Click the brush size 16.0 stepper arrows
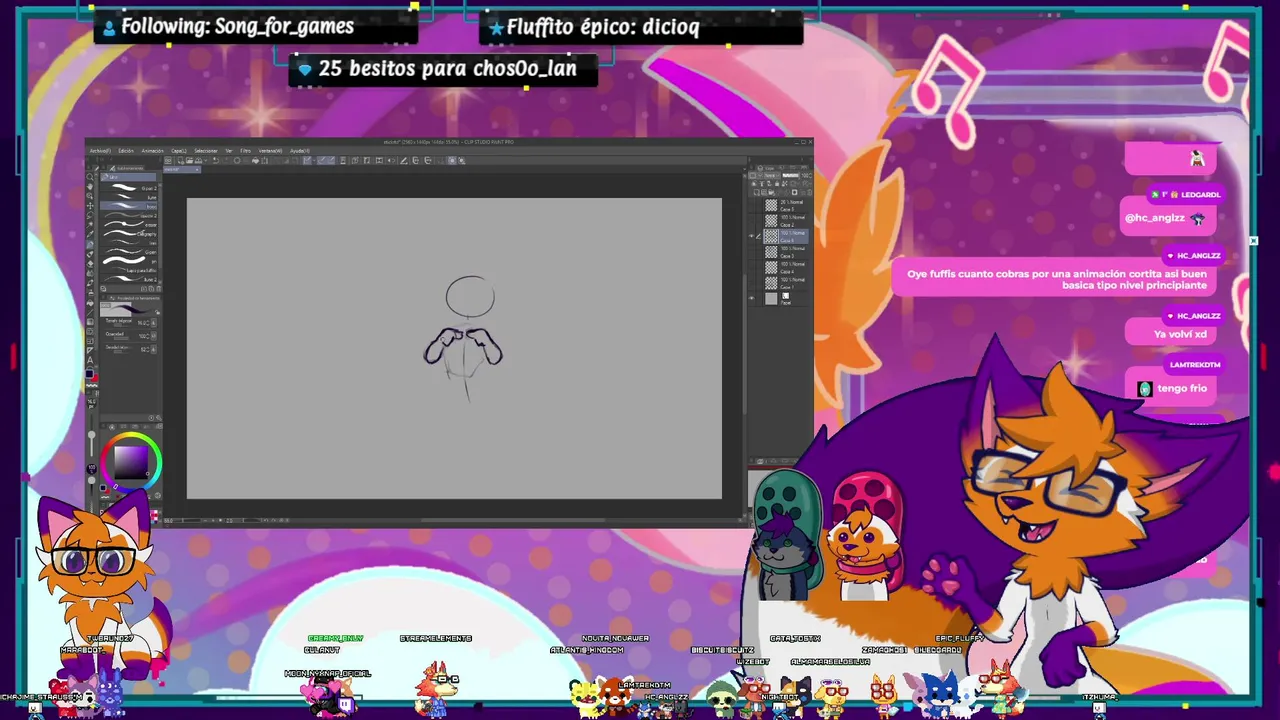 (x=147, y=323)
